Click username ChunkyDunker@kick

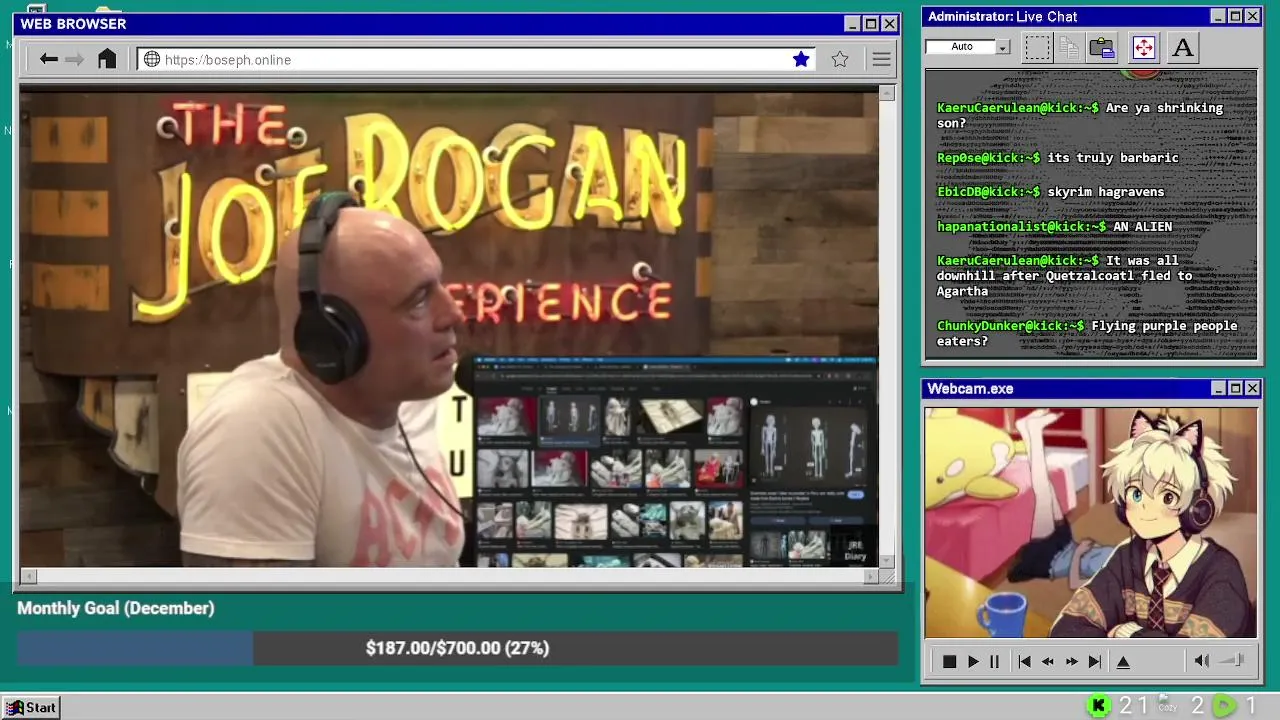[x=1011, y=326]
